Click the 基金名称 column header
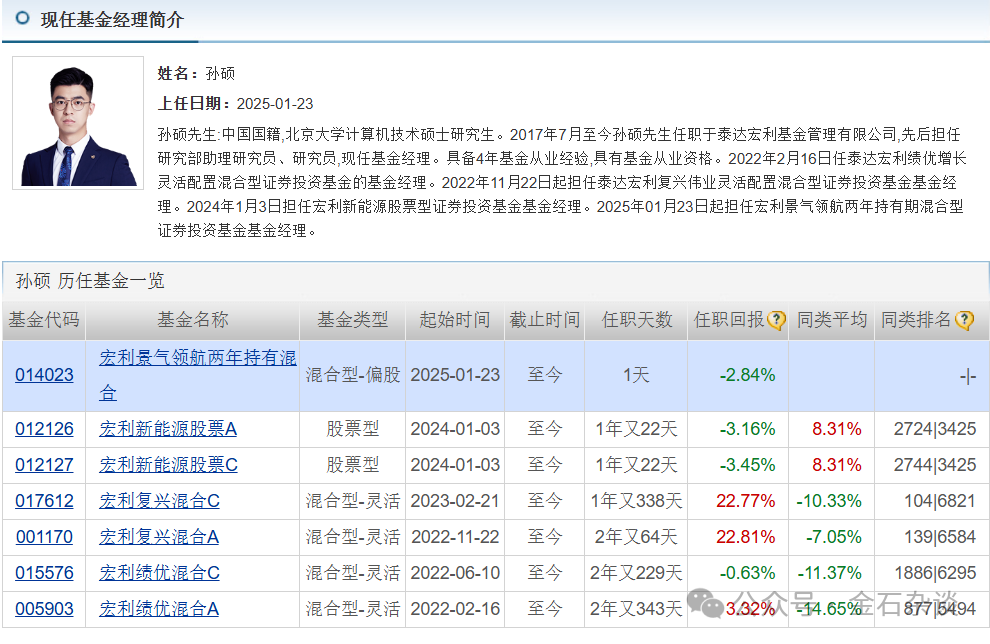 [x=193, y=320]
